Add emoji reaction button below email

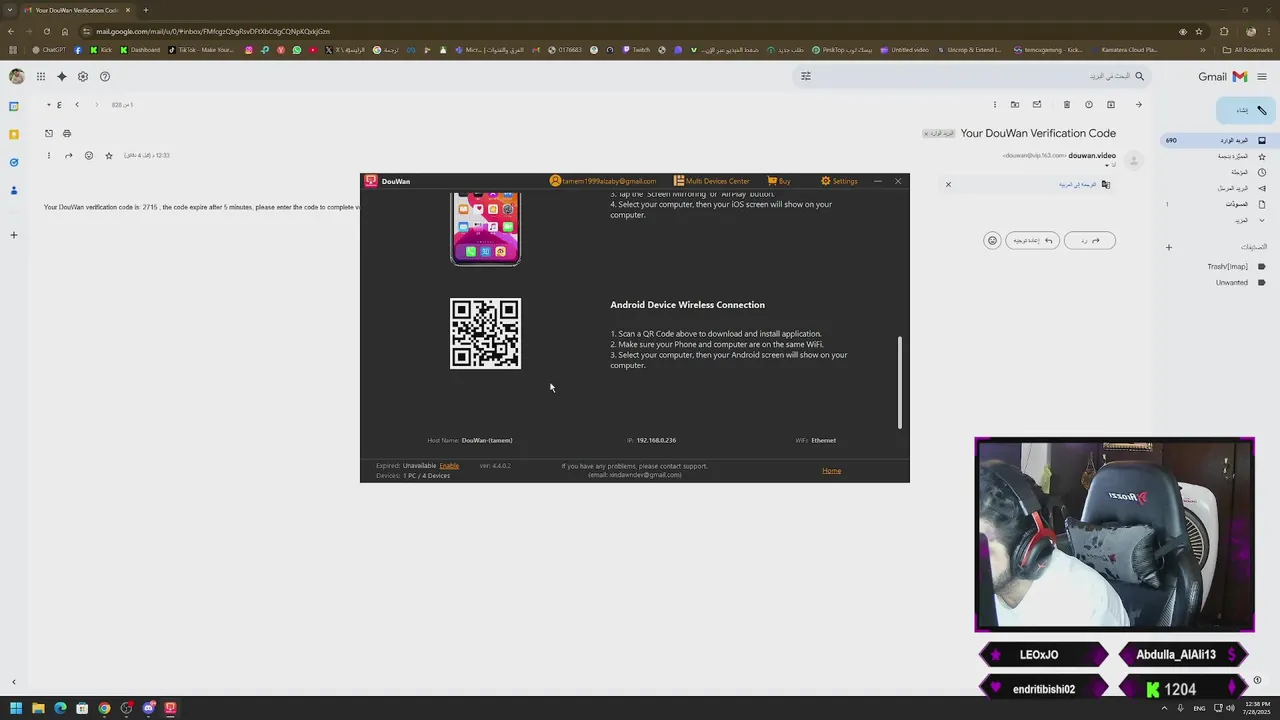(x=992, y=240)
